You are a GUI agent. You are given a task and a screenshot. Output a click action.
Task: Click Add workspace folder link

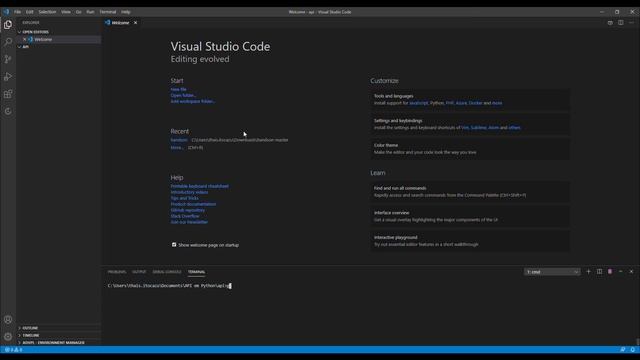(x=193, y=101)
